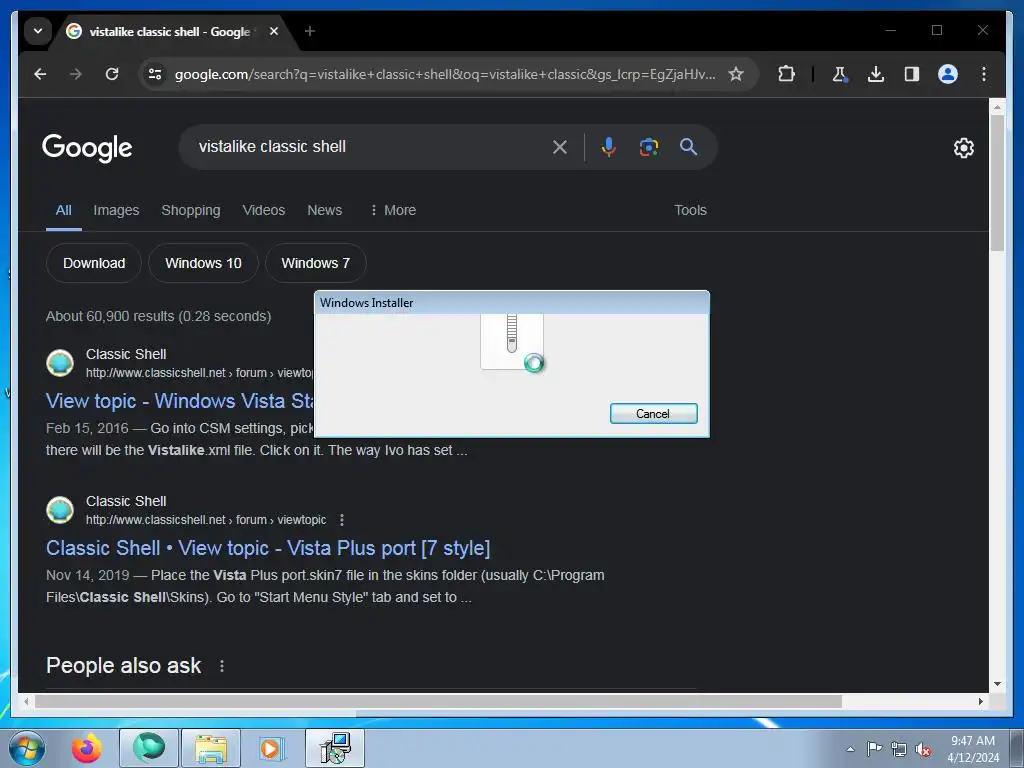This screenshot has height=768, width=1024.
Task: Toggle the Chrome side panel
Action: coord(912,74)
